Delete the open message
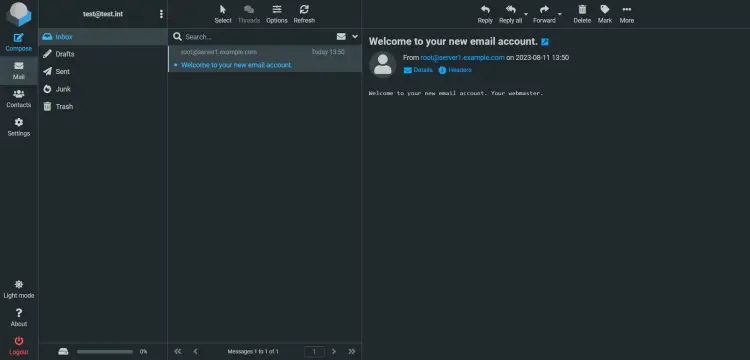The width and height of the screenshot is (750, 360). (x=582, y=14)
